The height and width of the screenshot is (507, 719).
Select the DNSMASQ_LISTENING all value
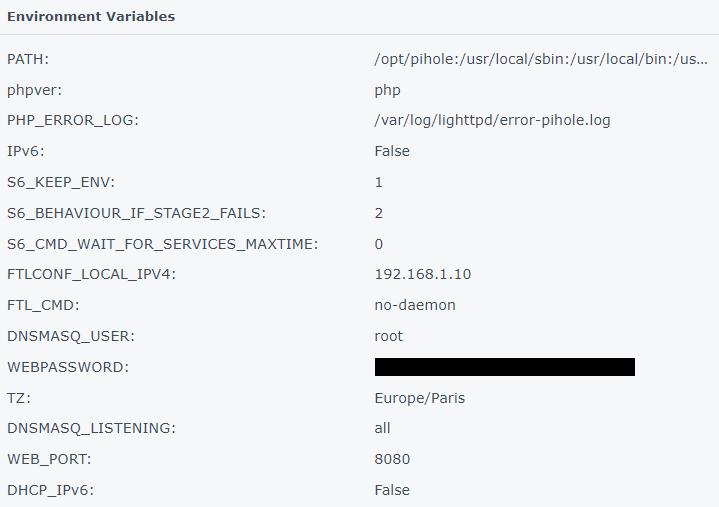tap(382, 428)
